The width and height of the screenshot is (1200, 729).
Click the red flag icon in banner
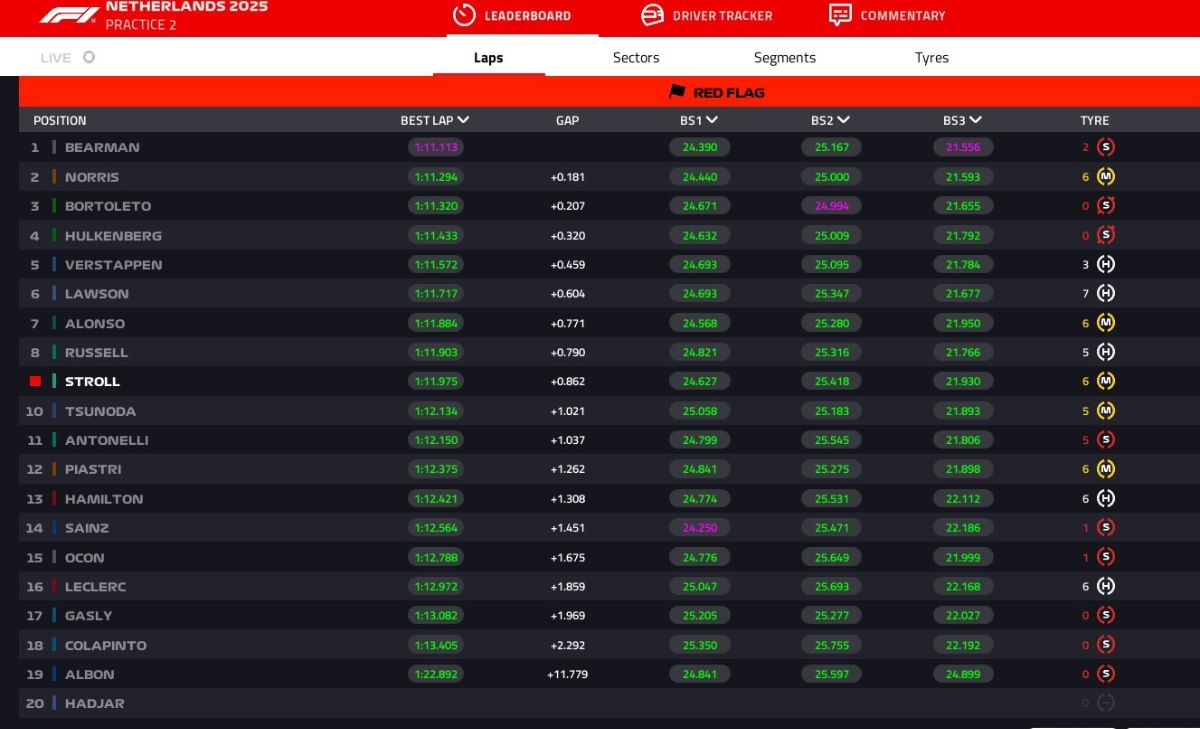coord(677,92)
